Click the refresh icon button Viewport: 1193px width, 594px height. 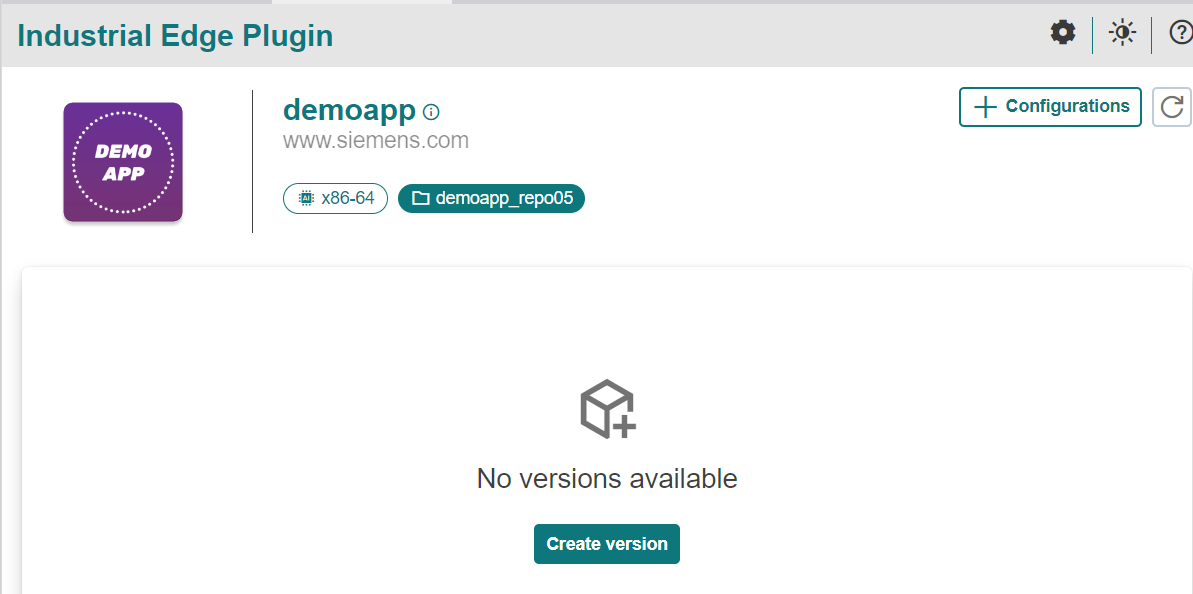(x=1171, y=107)
